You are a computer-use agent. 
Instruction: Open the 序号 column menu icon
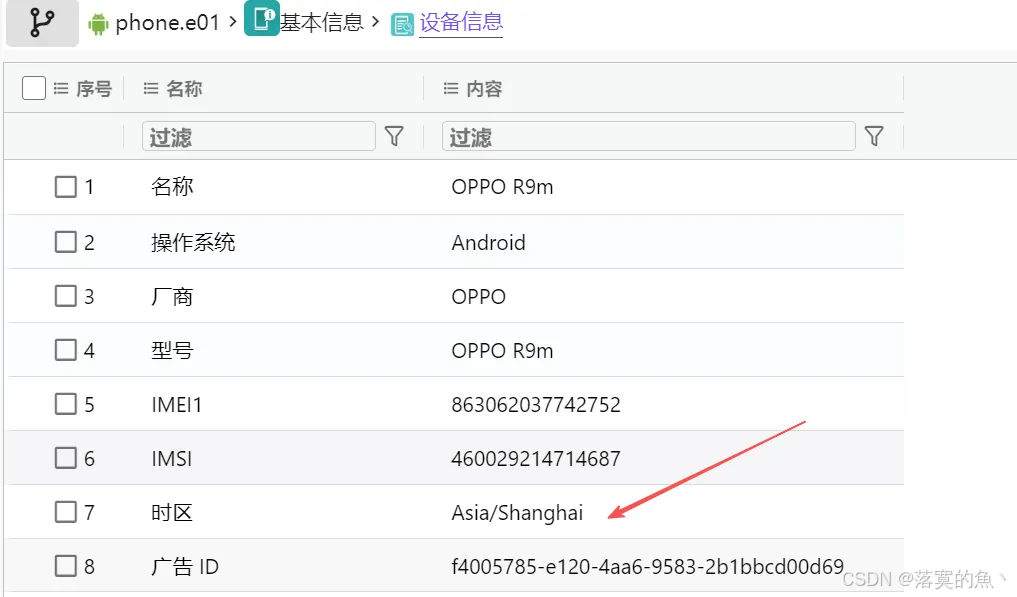click(x=61, y=88)
